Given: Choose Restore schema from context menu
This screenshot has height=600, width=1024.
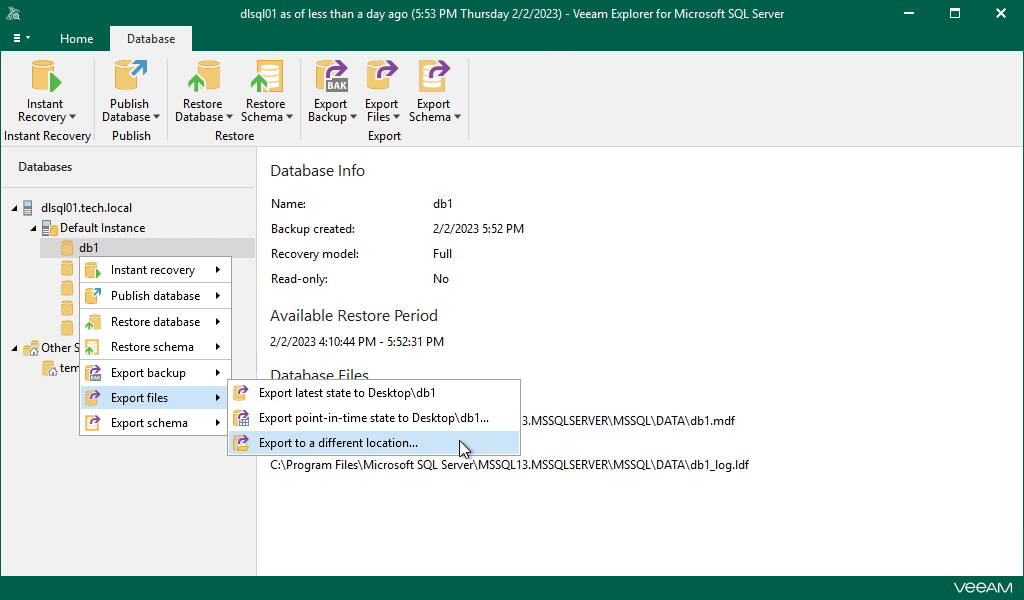Looking at the screenshot, I should point(155,347).
